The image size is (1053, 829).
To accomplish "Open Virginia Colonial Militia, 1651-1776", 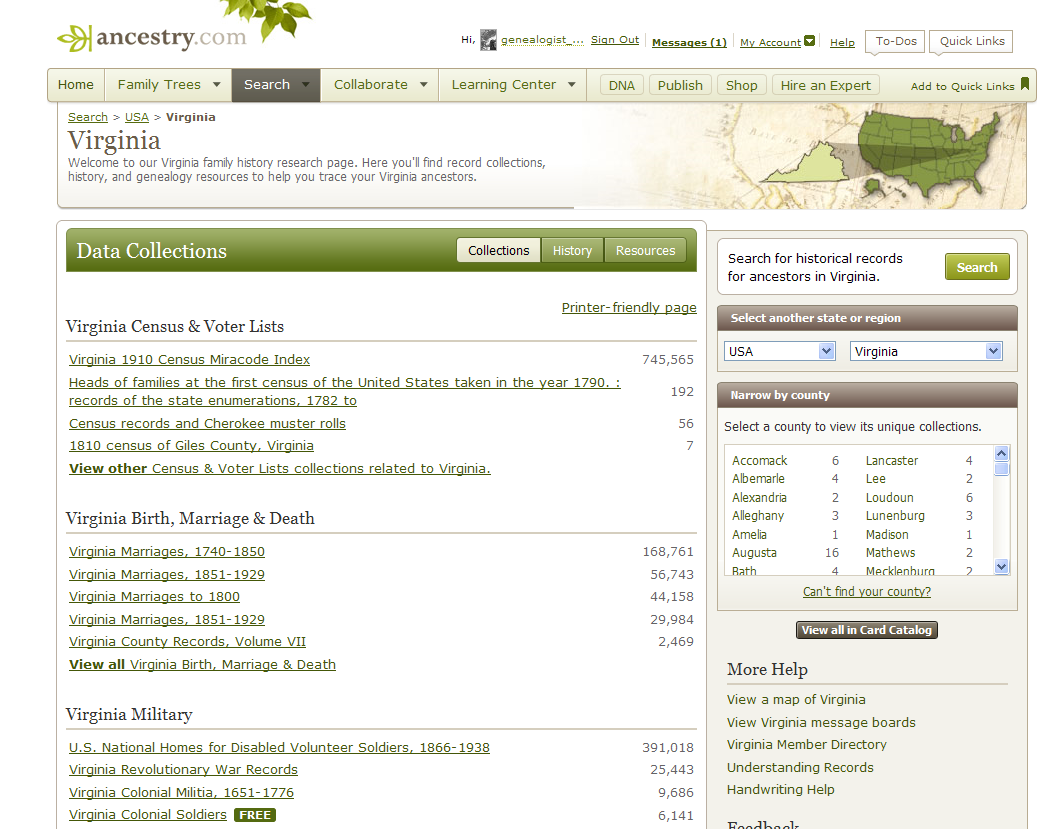I will pos(181,793).
